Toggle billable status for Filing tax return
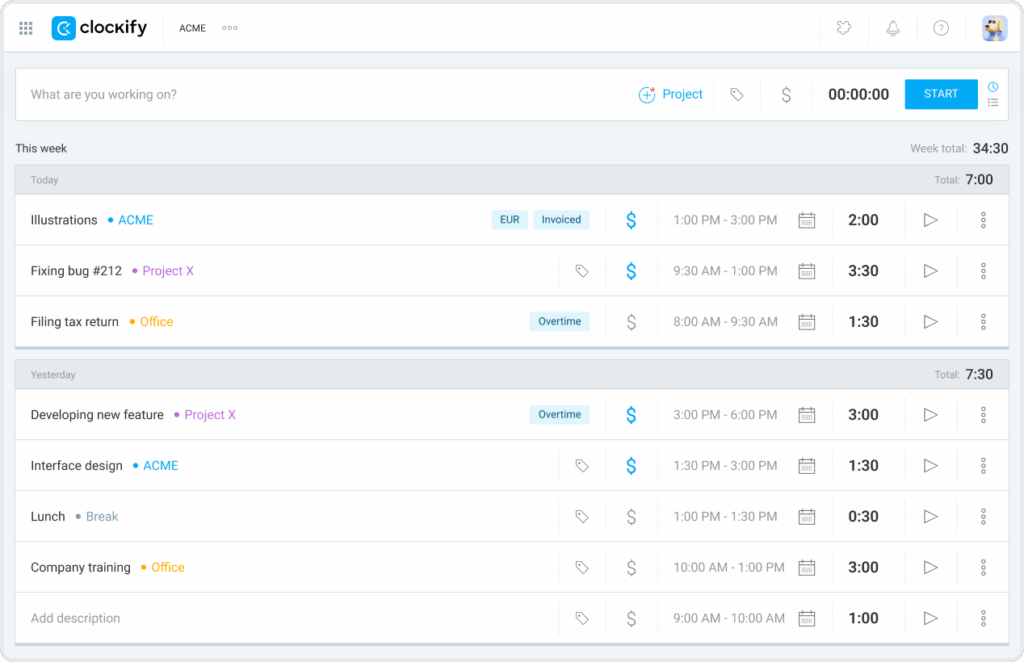Image resolution: width=1024 pixels, height=662 pixels. click(x=631, y=322)
